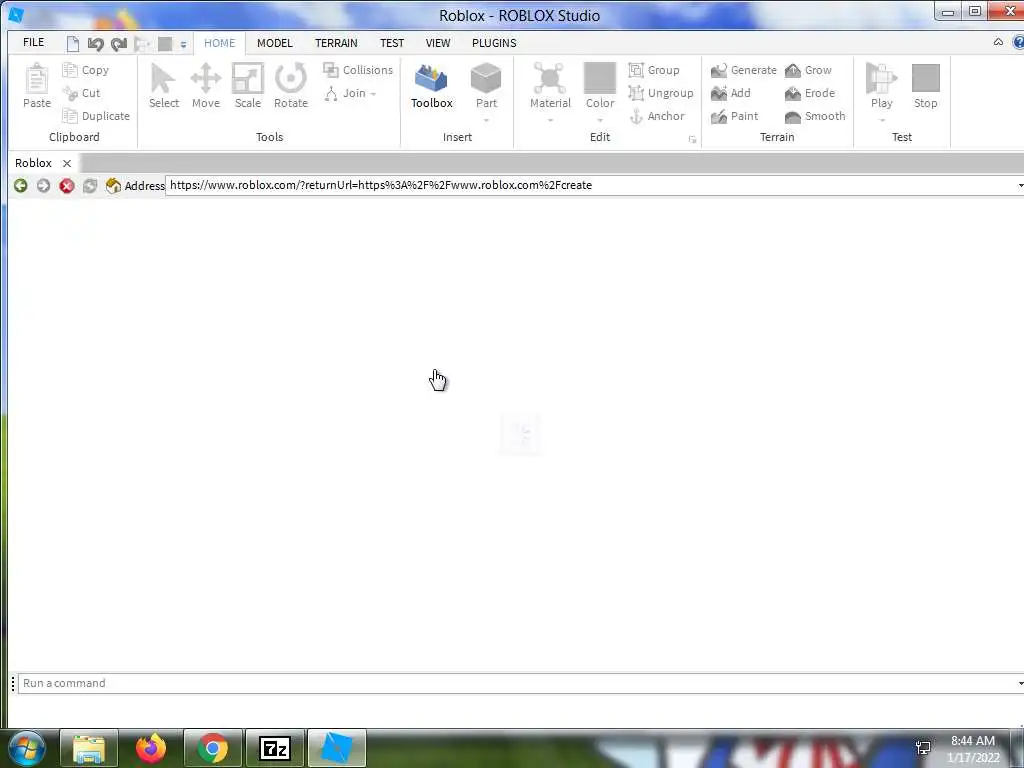Click the Color swatch
The width and height of the screenshot is (1024, 768).
tap(600, 78)
